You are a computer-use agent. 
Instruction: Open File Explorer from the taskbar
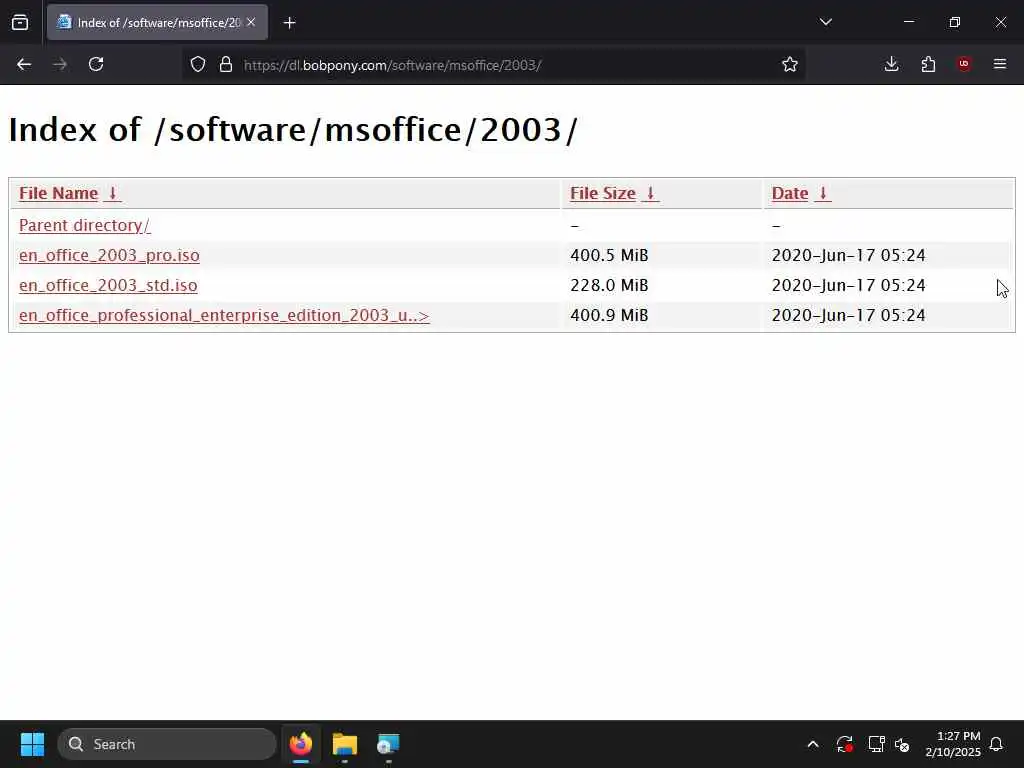tap(345, 744)
